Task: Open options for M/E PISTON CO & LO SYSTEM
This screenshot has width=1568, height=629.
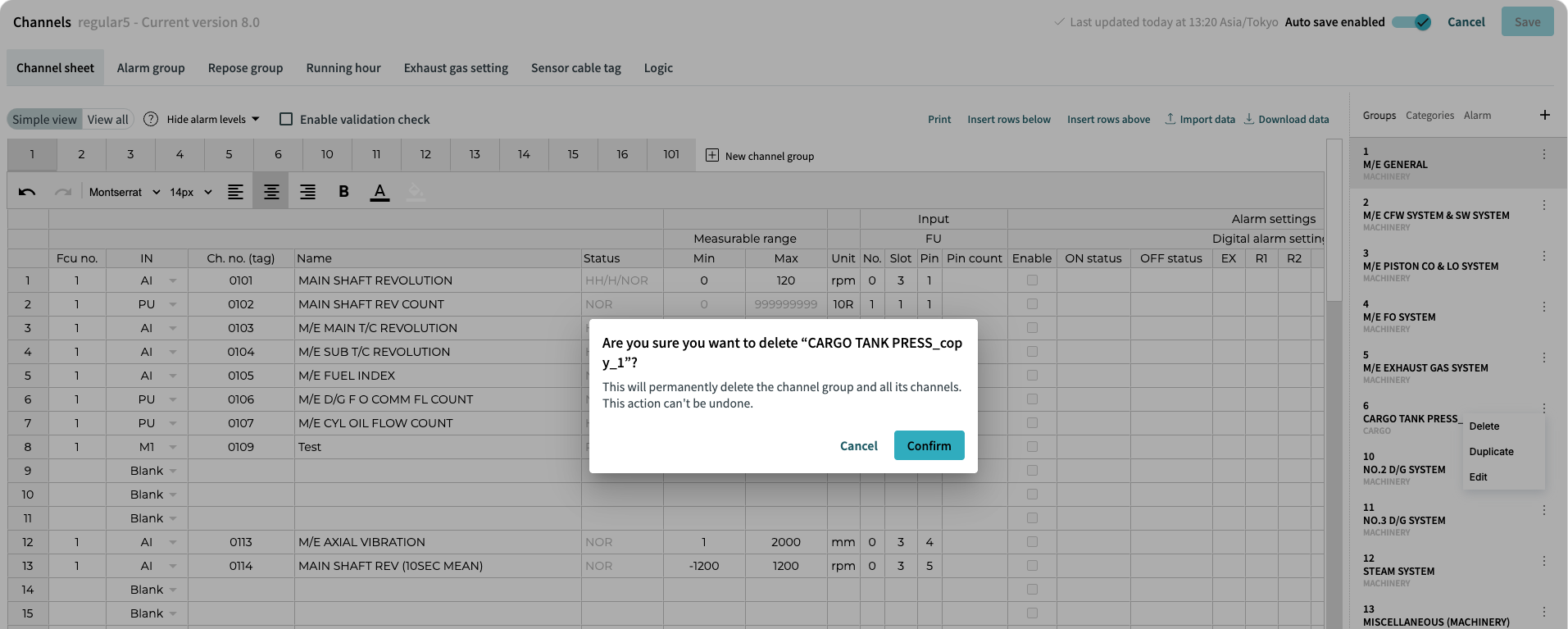Action: (1544, 256)
